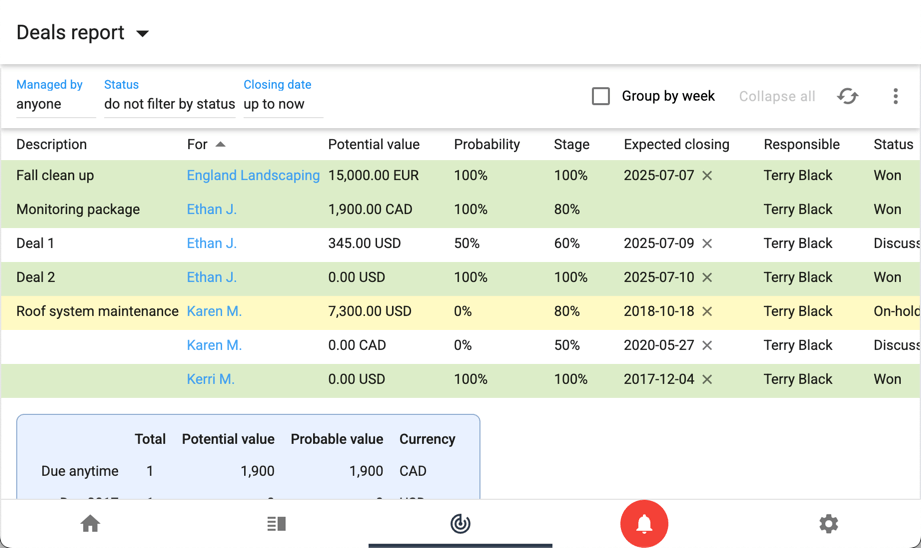Open the list view tab icon
Viewport: 921px width, 548px height.
coord(276,523)
